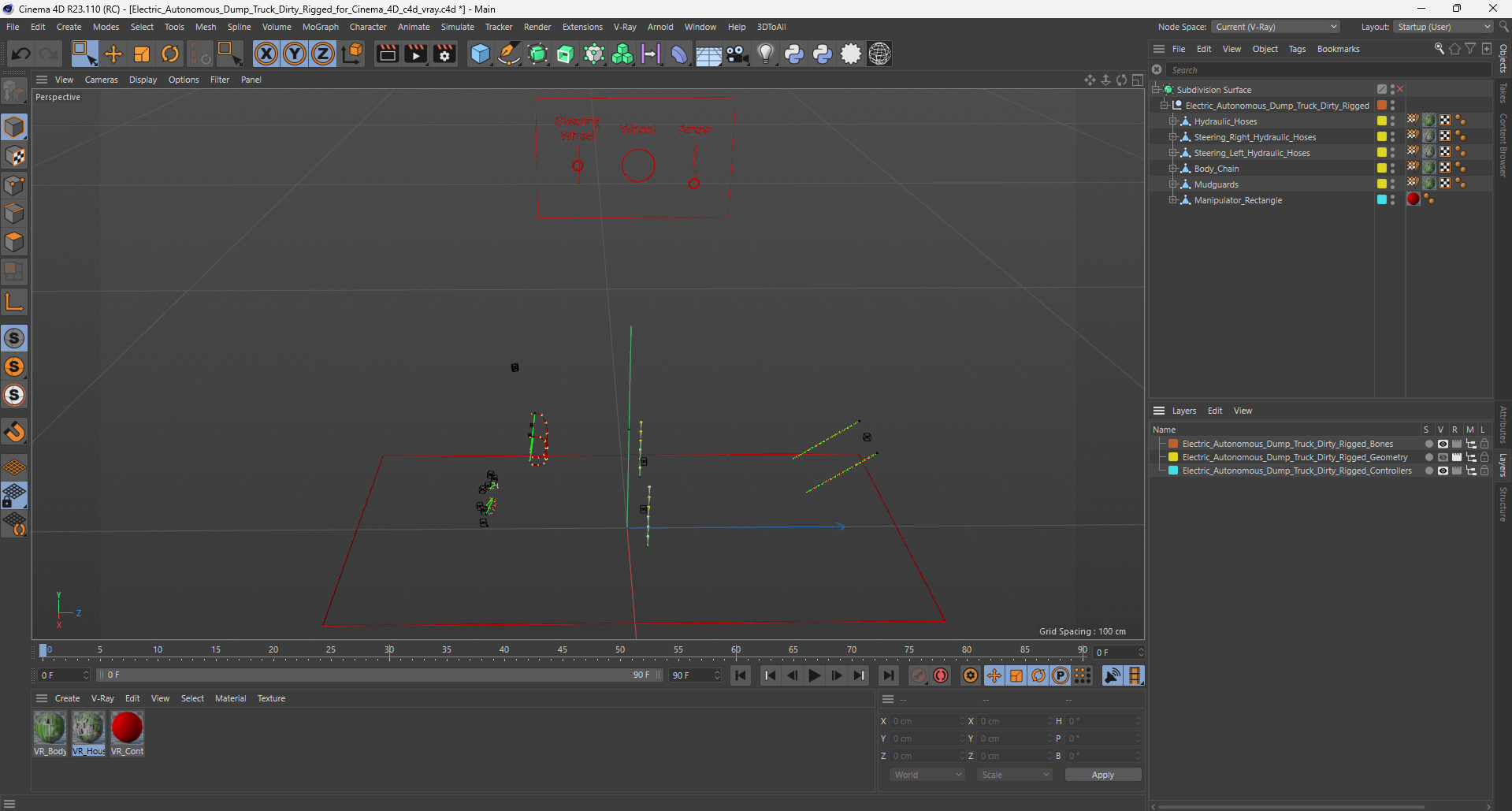
Task: Click the Make Editable icon in left palette
Action: [14, 91]
